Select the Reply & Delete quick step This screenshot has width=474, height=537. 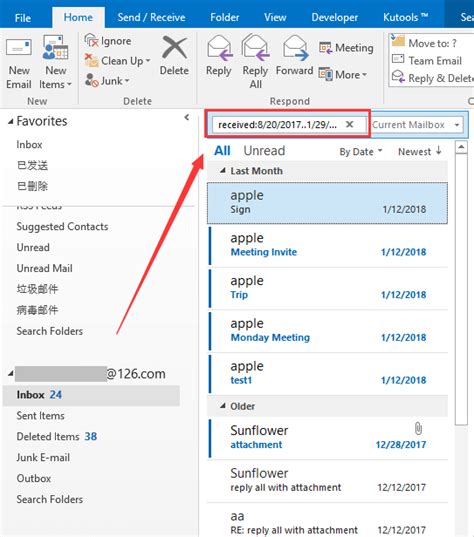[432, 78]
